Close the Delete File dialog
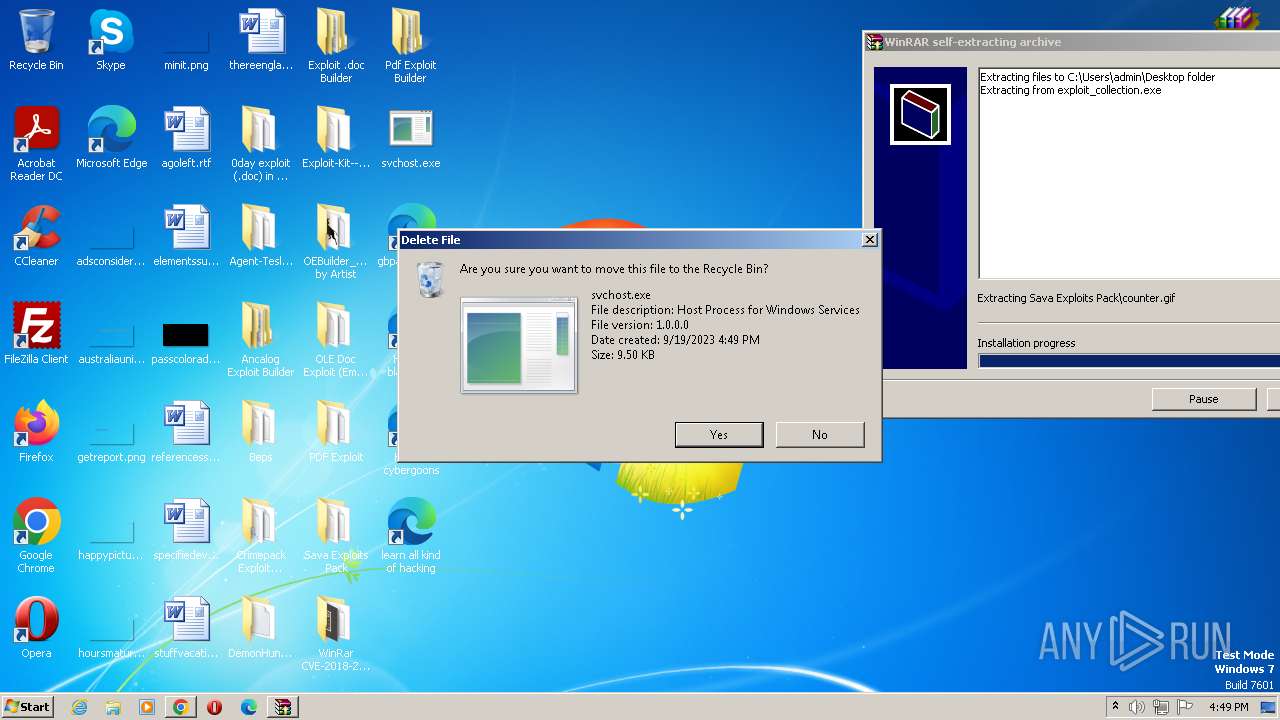1280x720 pixels. [870, 239]
